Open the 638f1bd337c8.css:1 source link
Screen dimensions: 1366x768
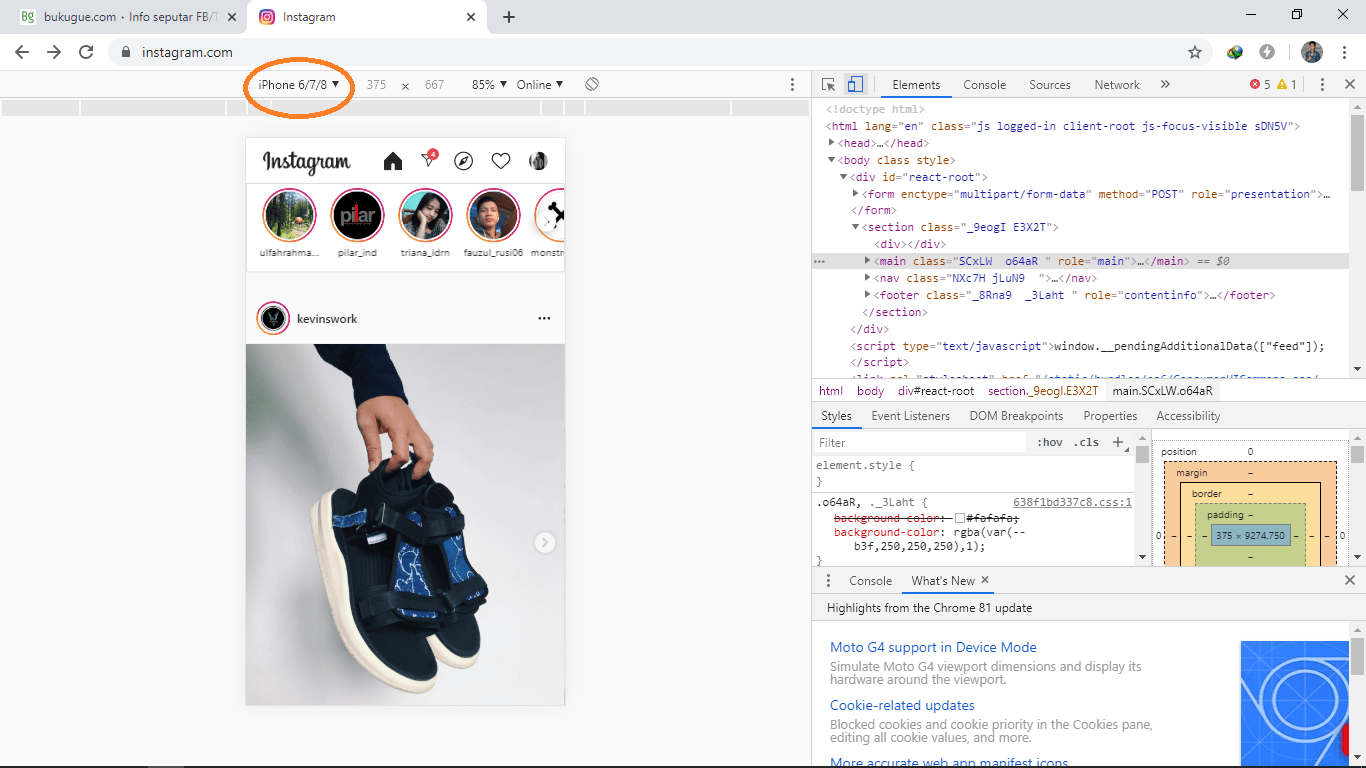1072,502
